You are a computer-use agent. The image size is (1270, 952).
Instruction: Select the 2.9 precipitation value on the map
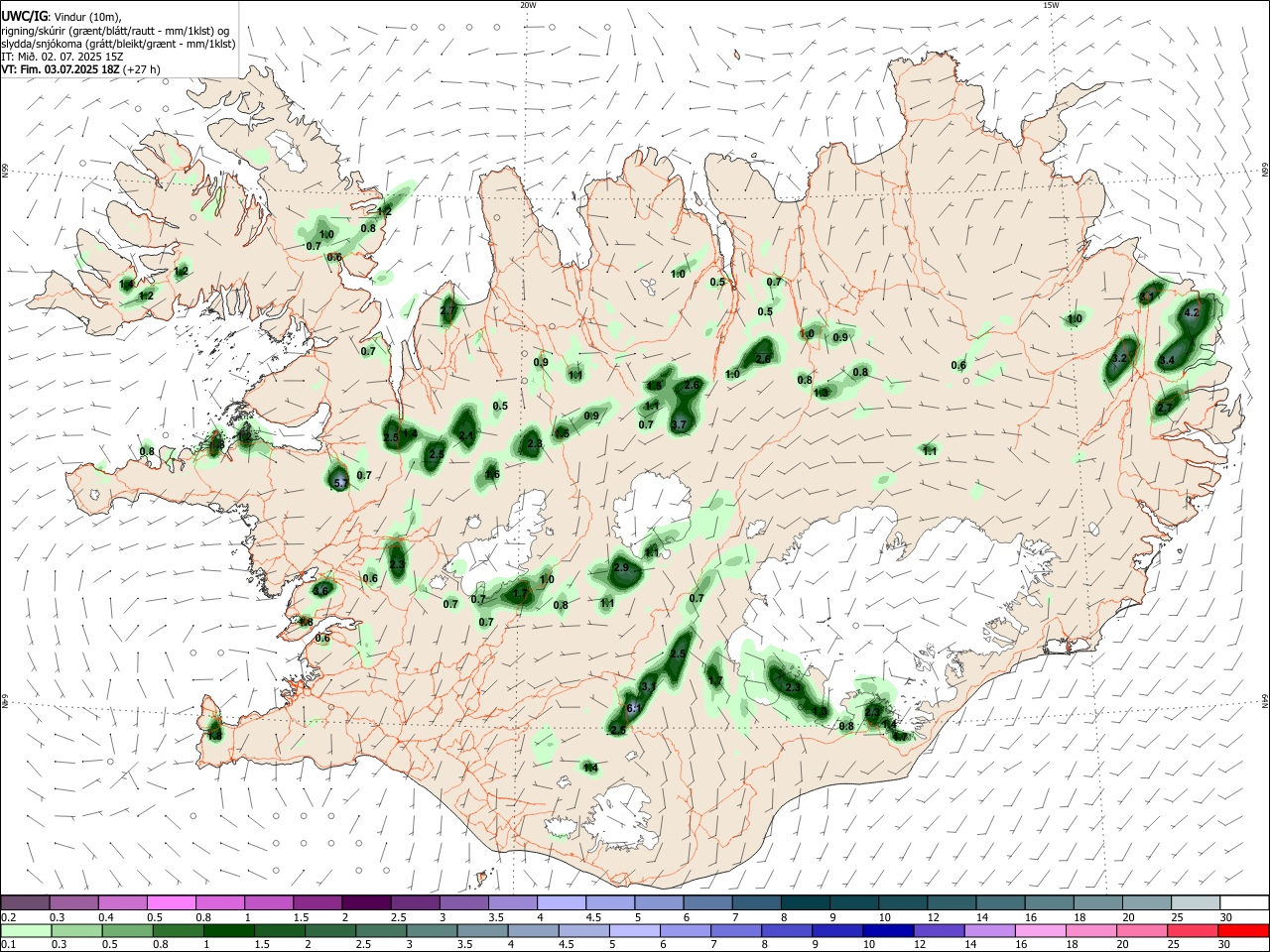621,567
